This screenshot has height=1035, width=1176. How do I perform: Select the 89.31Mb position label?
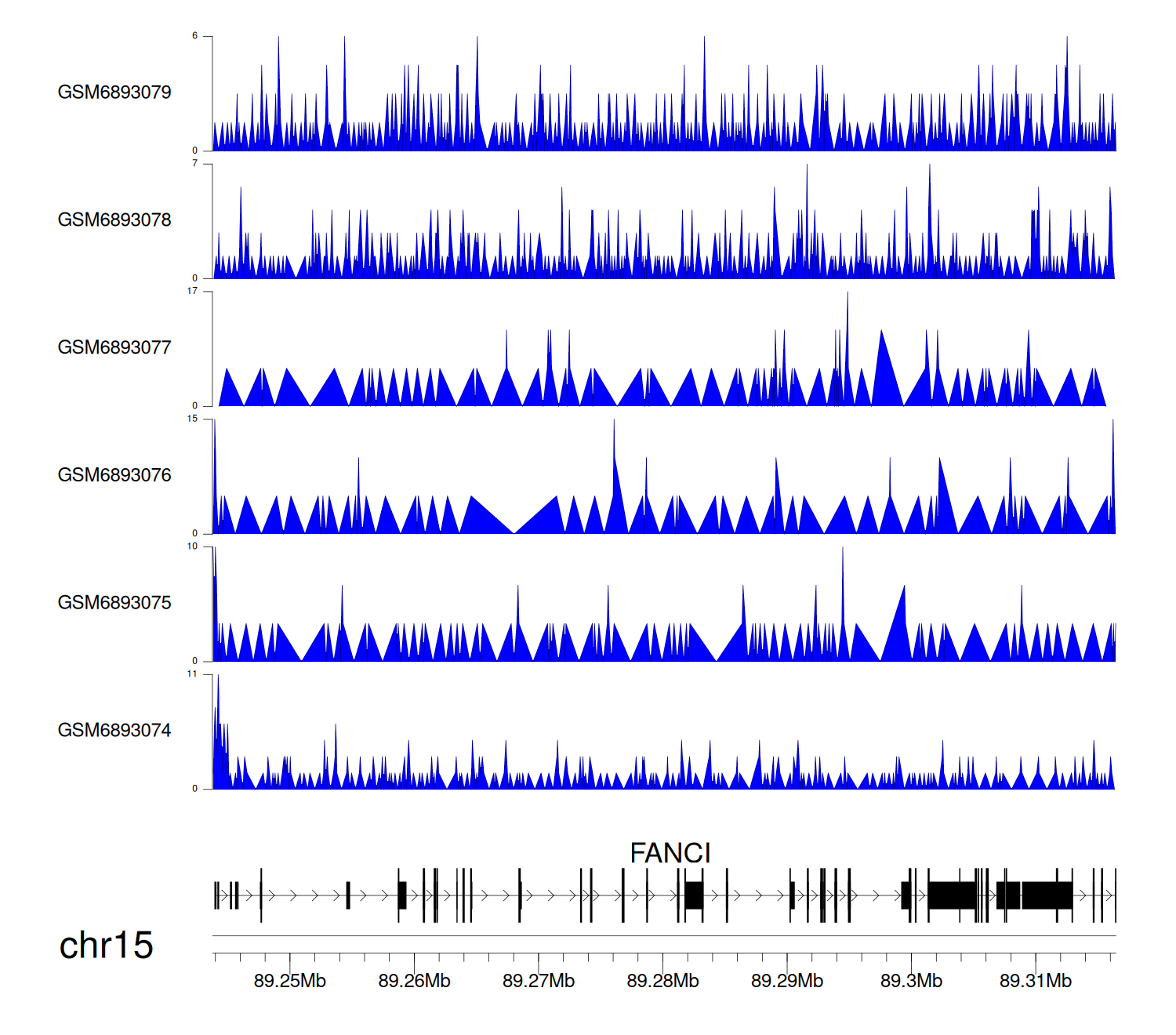tap(1036, 982)
